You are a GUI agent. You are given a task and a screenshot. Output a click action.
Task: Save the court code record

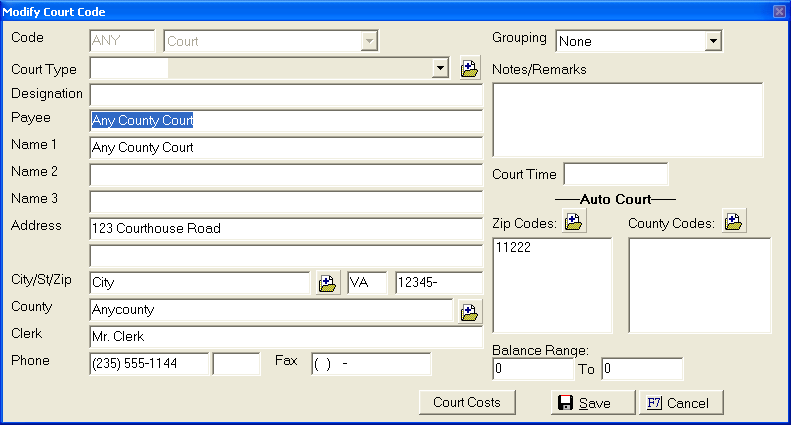pos(593,402)
